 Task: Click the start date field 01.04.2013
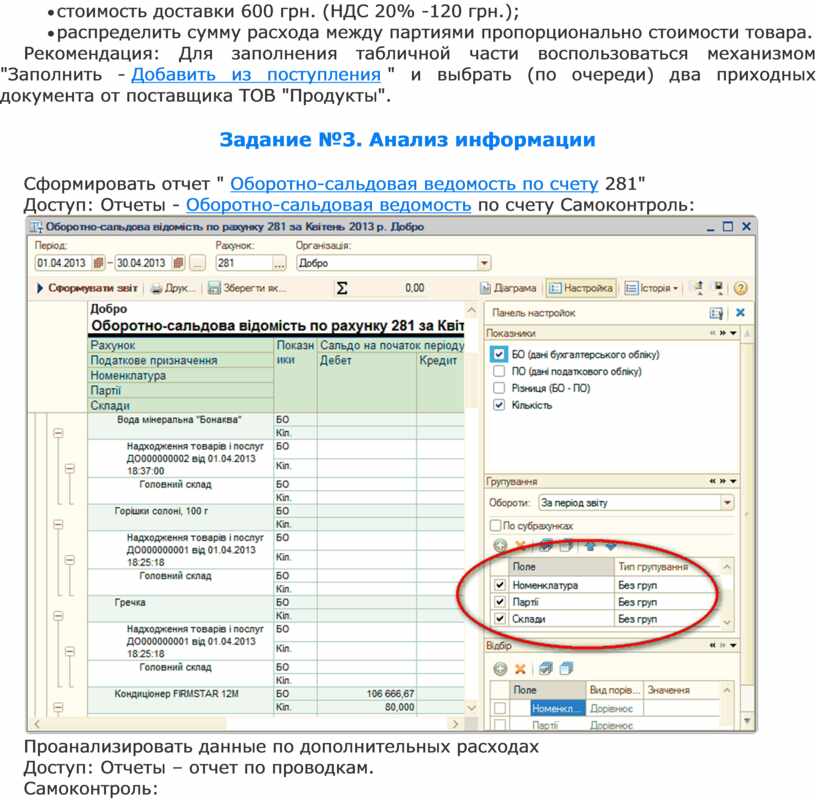[63, 263]
